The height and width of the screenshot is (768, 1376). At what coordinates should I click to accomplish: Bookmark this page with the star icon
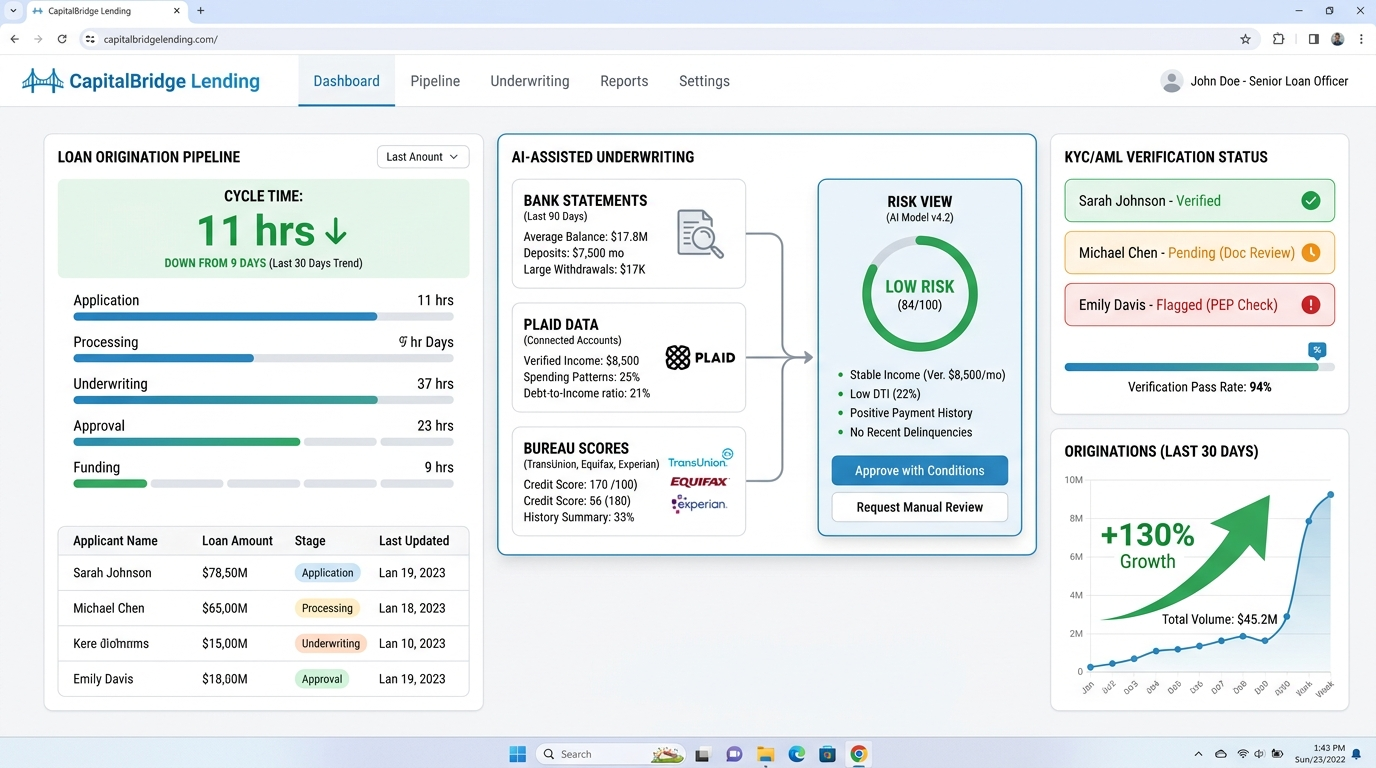1245,39
